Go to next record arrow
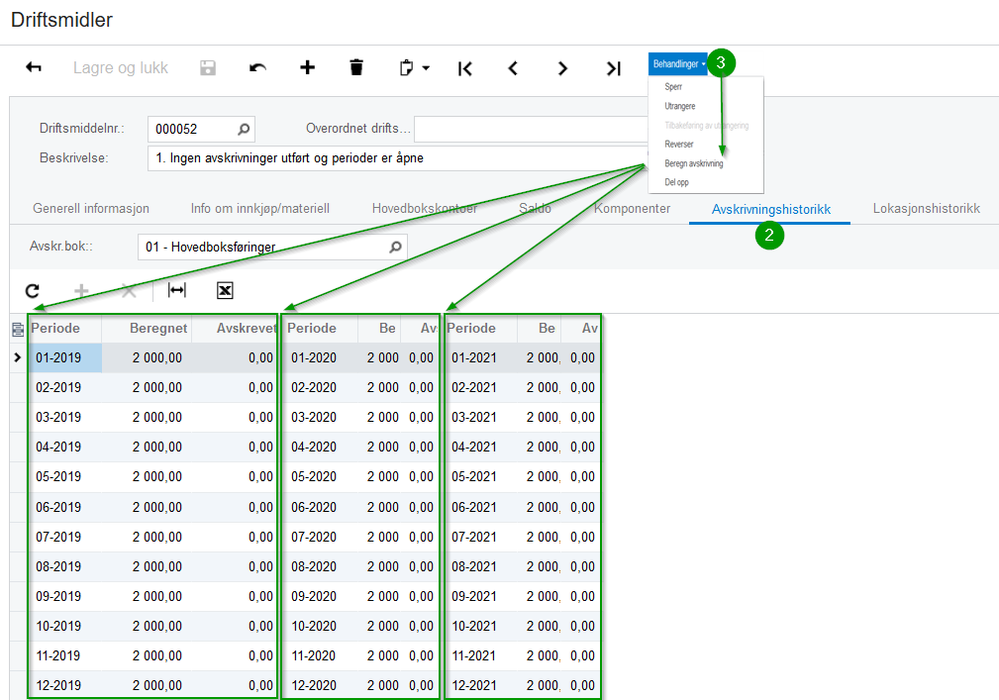The image size is (999, 700). tap(562, 68)
